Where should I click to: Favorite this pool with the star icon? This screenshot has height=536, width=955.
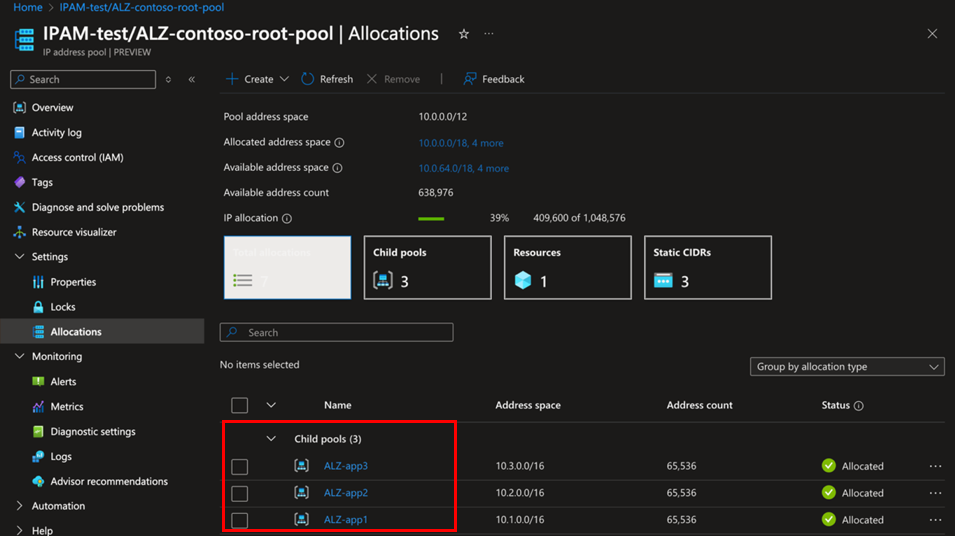(x=464, y=34)
